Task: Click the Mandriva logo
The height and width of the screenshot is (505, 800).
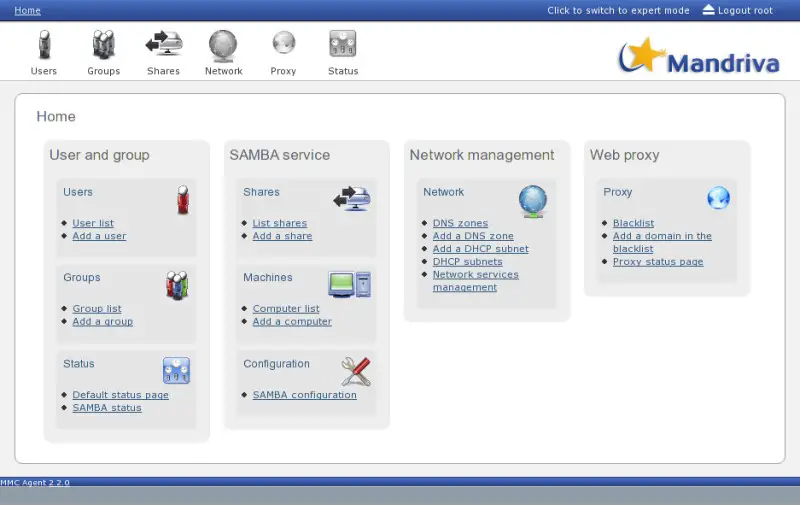Action: [x=699, y=56]
